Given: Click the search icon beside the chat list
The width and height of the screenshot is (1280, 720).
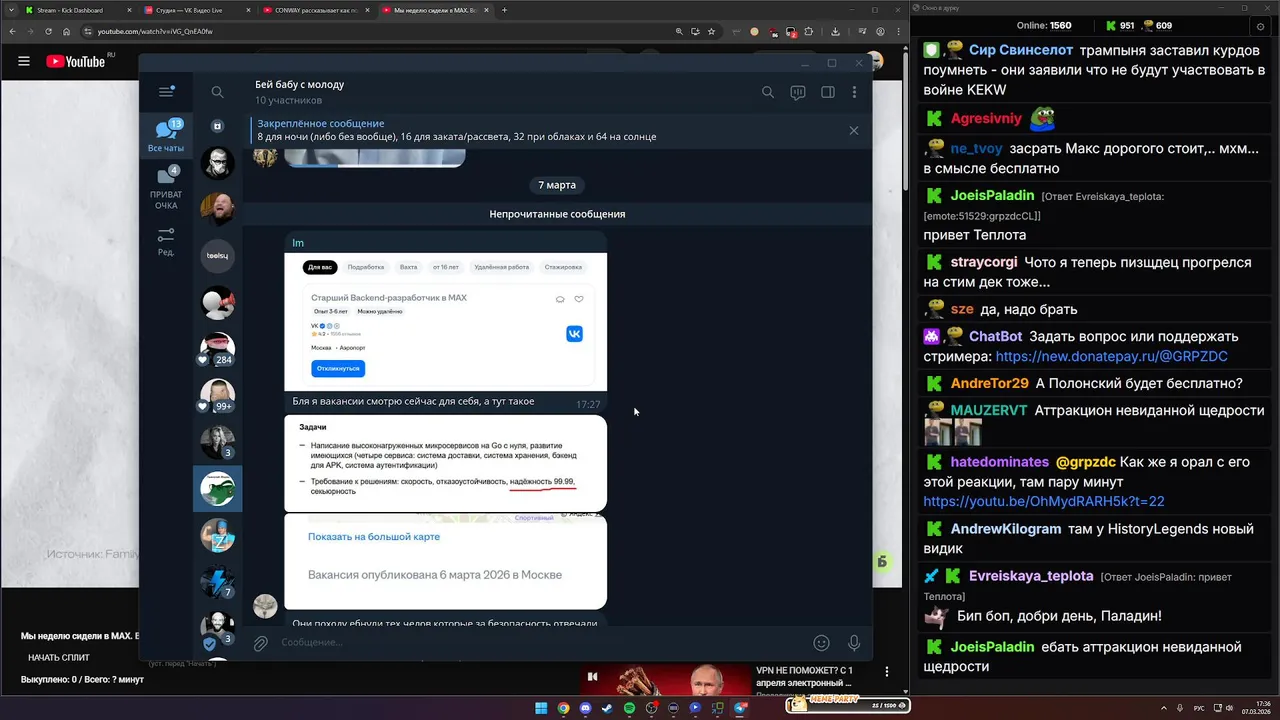Looking at the screenshot, I should click(x=217, y=92).
